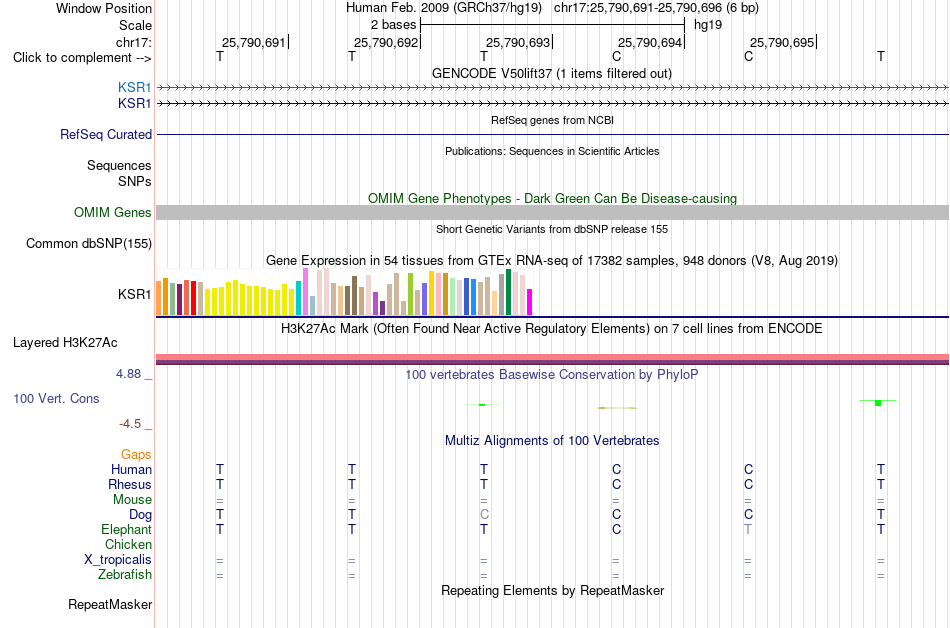The height and width of the screenshot is (628, 950).
Task: Click the OMIM Gene Phenotypes title text
Action: click(x=553, y=199)
